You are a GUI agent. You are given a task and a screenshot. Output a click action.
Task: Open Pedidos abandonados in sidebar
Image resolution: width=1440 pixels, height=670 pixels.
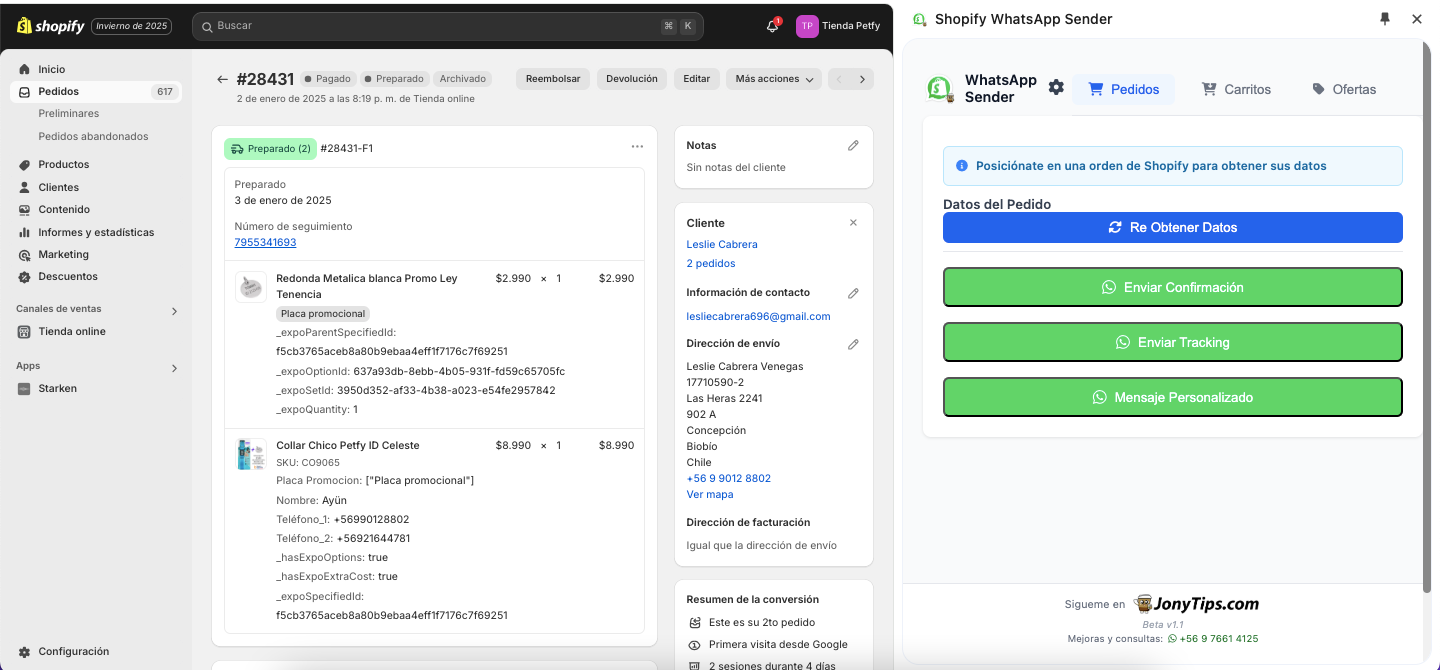[x=93, y=136]
